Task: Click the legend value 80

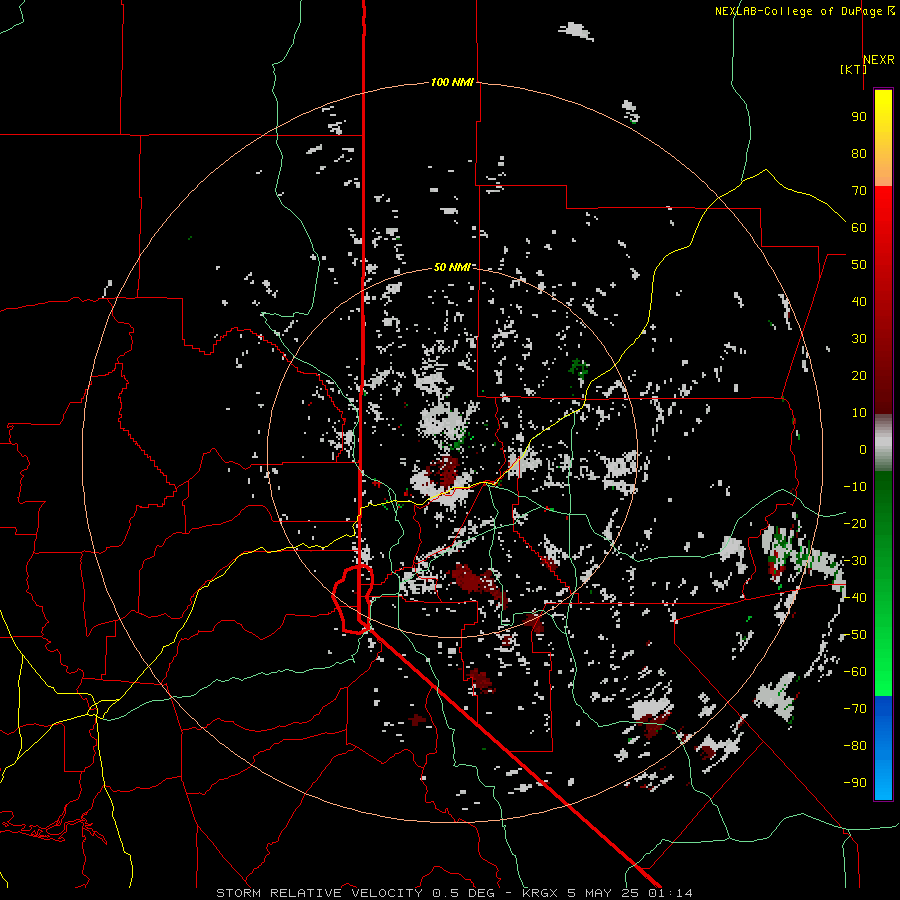Action: point(859,153)
